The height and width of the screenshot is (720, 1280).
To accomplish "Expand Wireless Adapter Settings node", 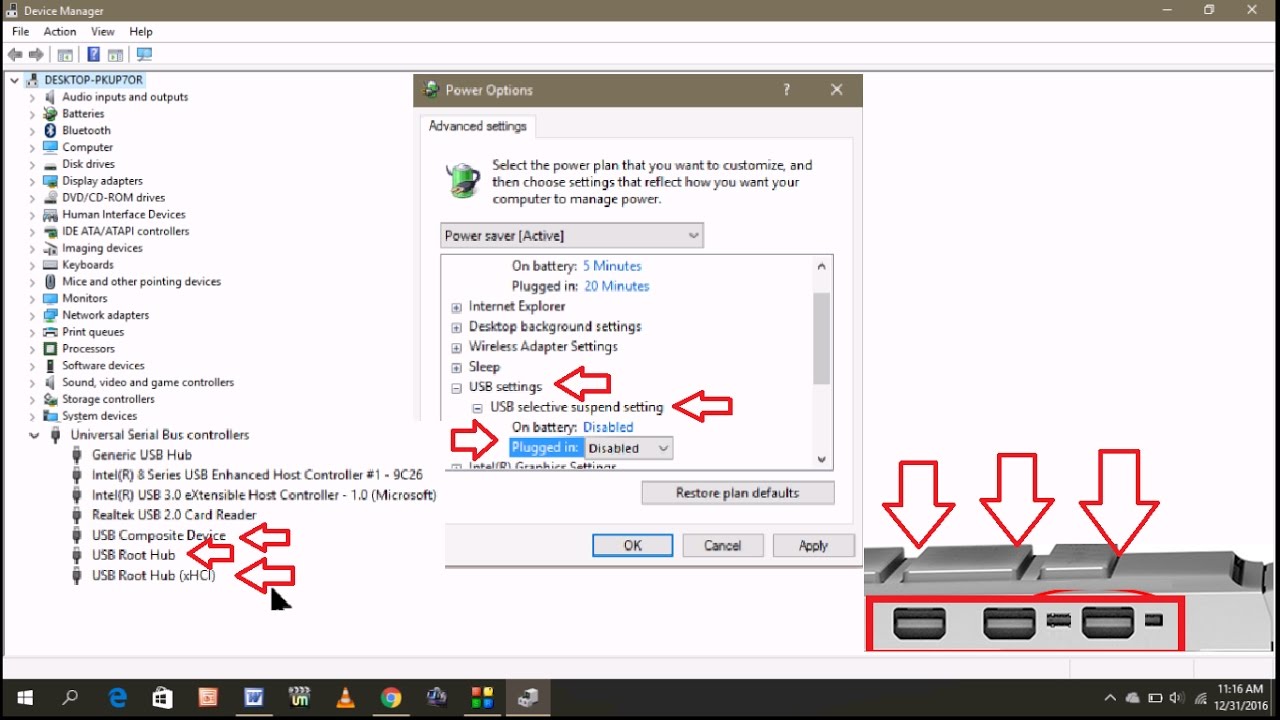I will (x=456, y=347).
